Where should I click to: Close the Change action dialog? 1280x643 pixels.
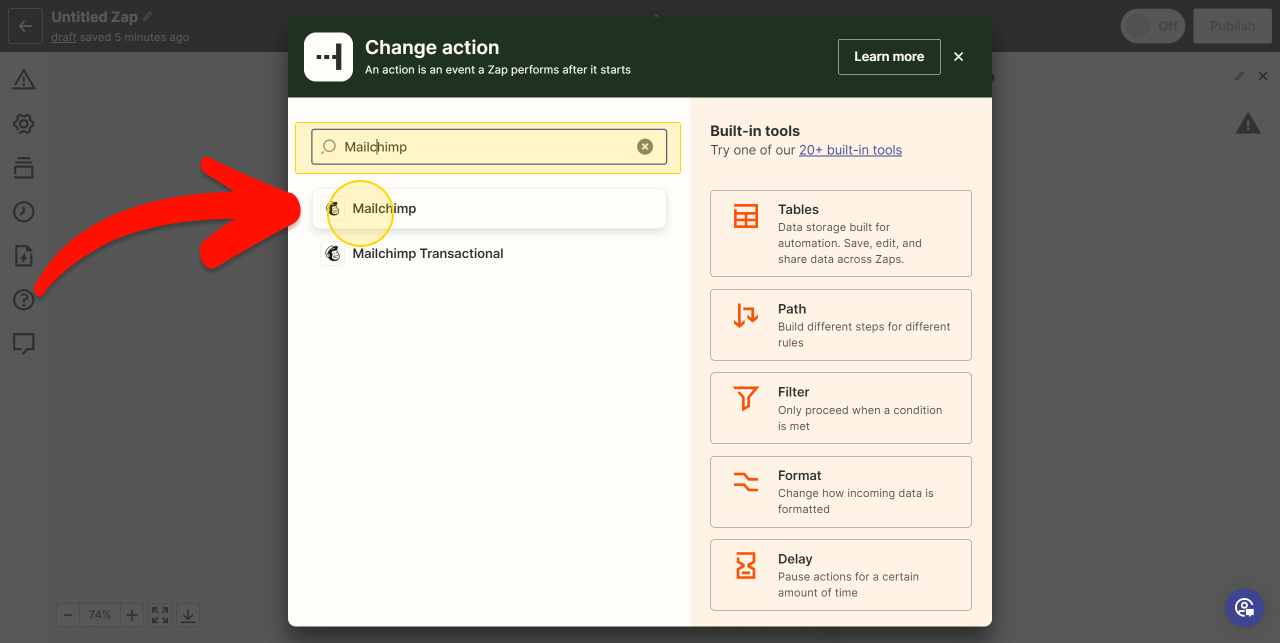[958, 57]
